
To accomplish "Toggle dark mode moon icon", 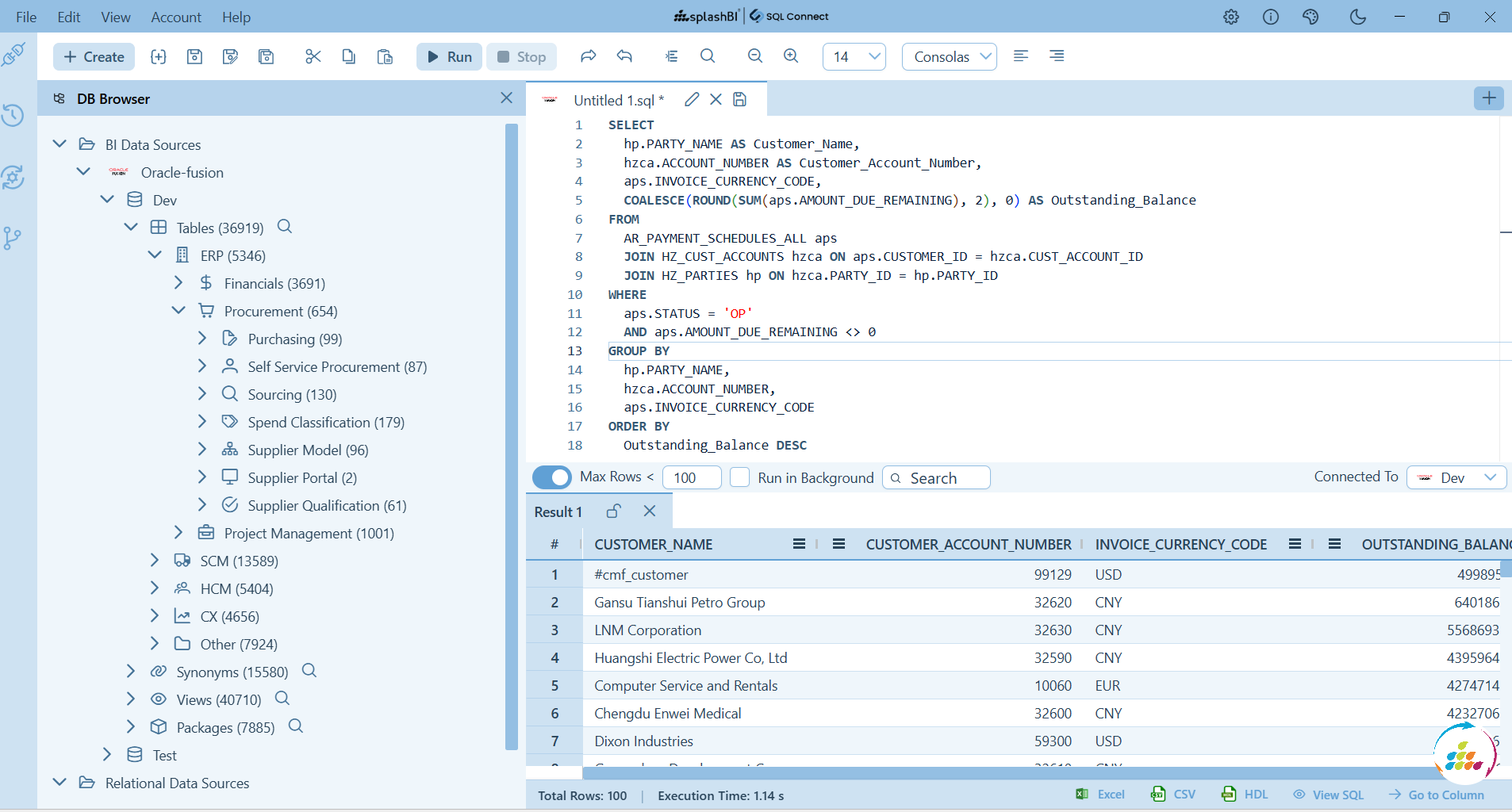I will click(x=1358, y=17).
